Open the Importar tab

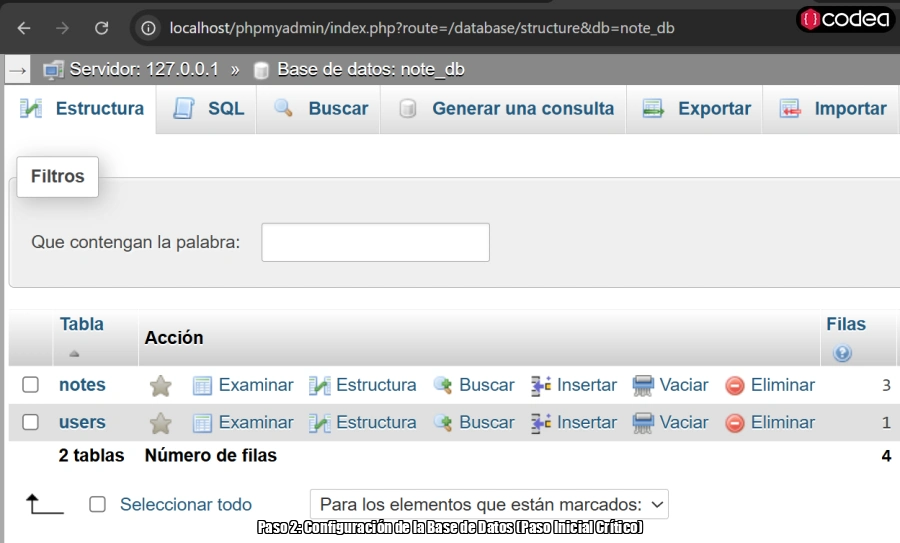832,108
